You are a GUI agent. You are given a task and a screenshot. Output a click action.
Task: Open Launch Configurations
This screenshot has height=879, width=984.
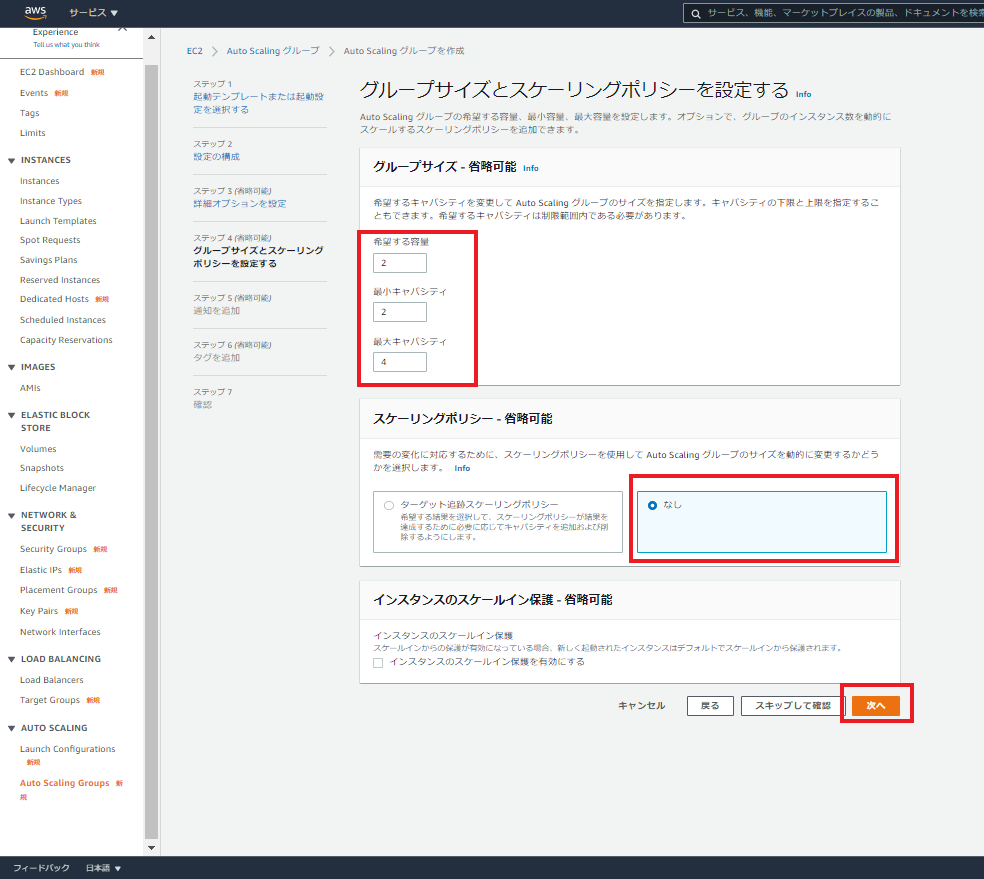point(67,749)
